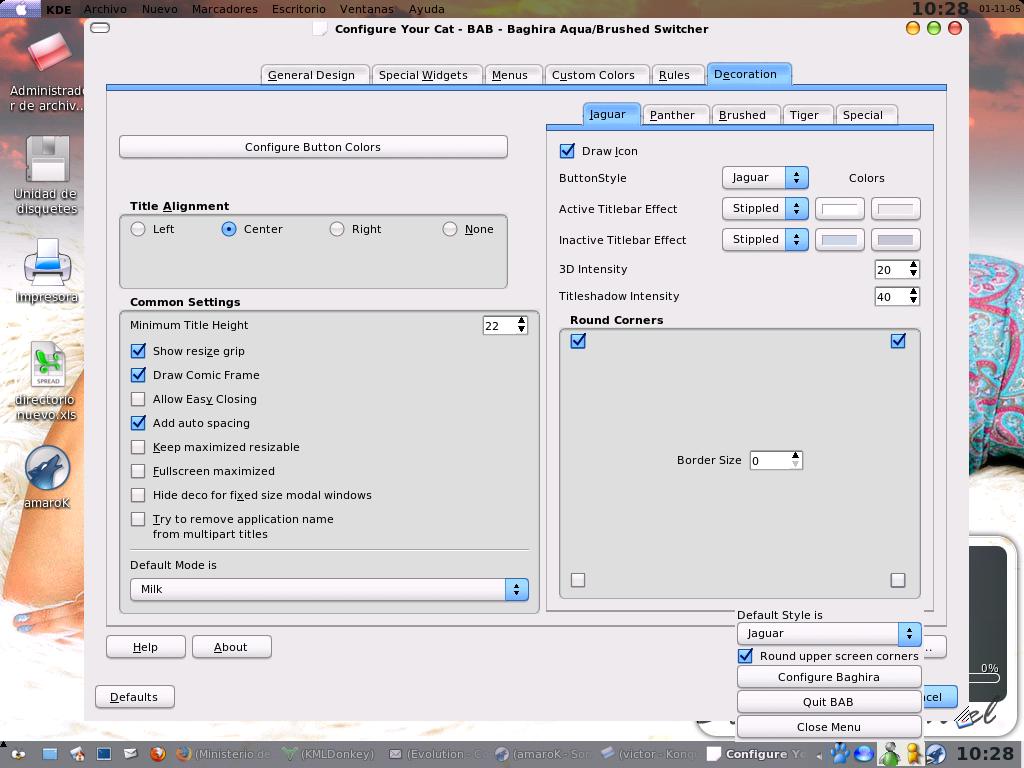The height and width of the screenshot is (768, 1024).
Task: Select Right title alignment
Action: [x=337, y=229]
